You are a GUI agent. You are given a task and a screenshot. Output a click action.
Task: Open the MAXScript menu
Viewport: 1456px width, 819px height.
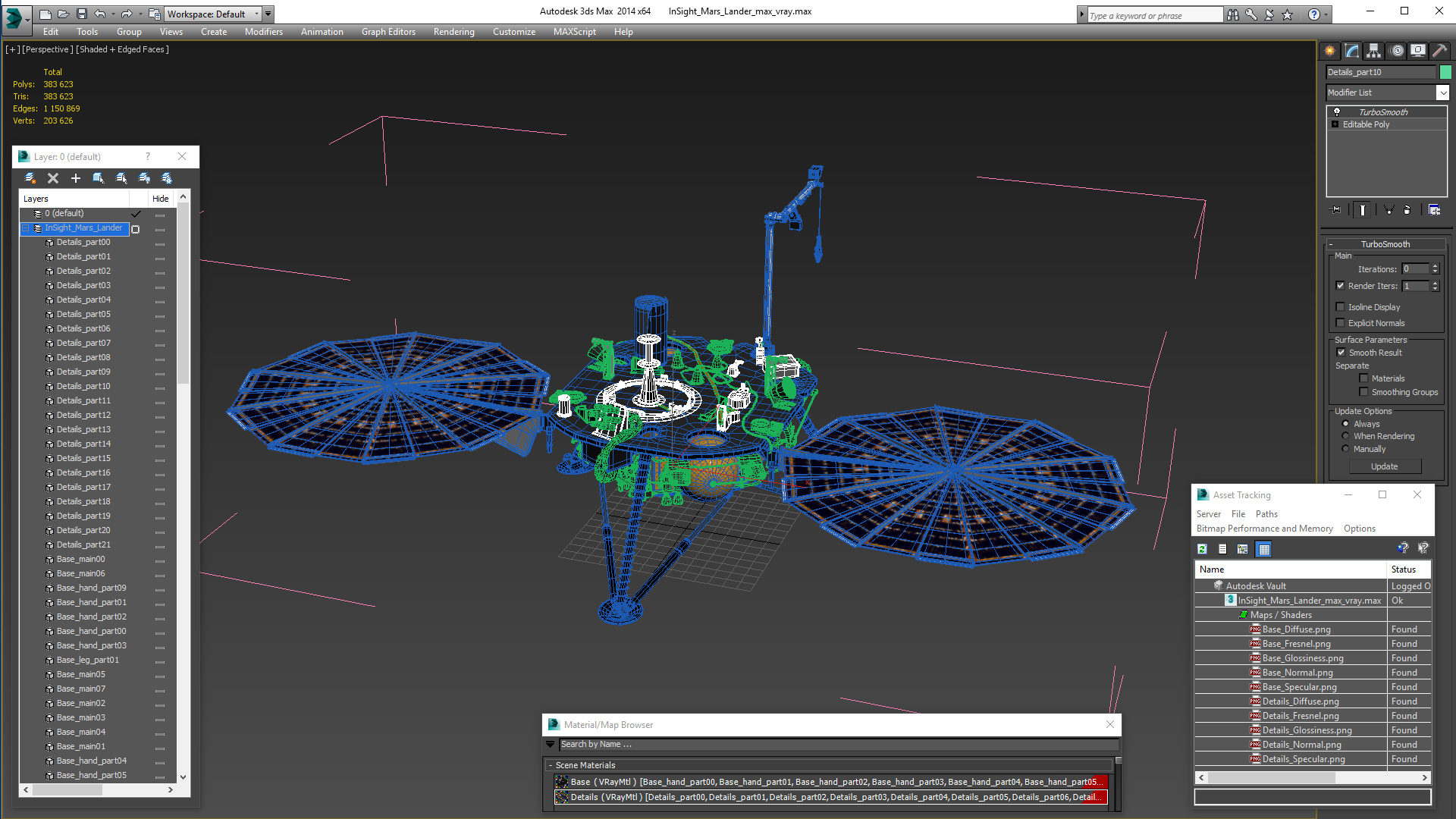point(574,32)
